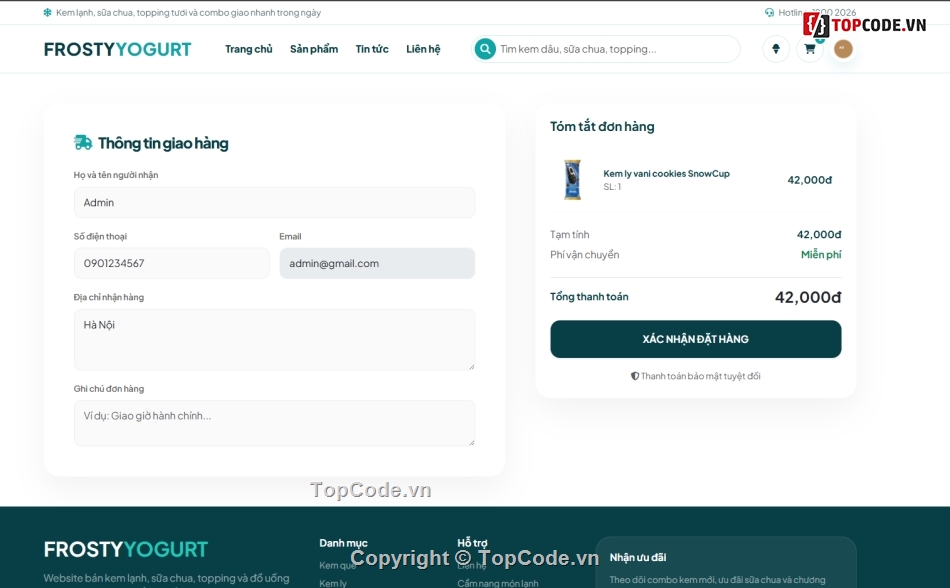This screenshot has width=950, height=588.
Task: Click the footer FROSTYYOGURT logo
Action: point(126,549)
